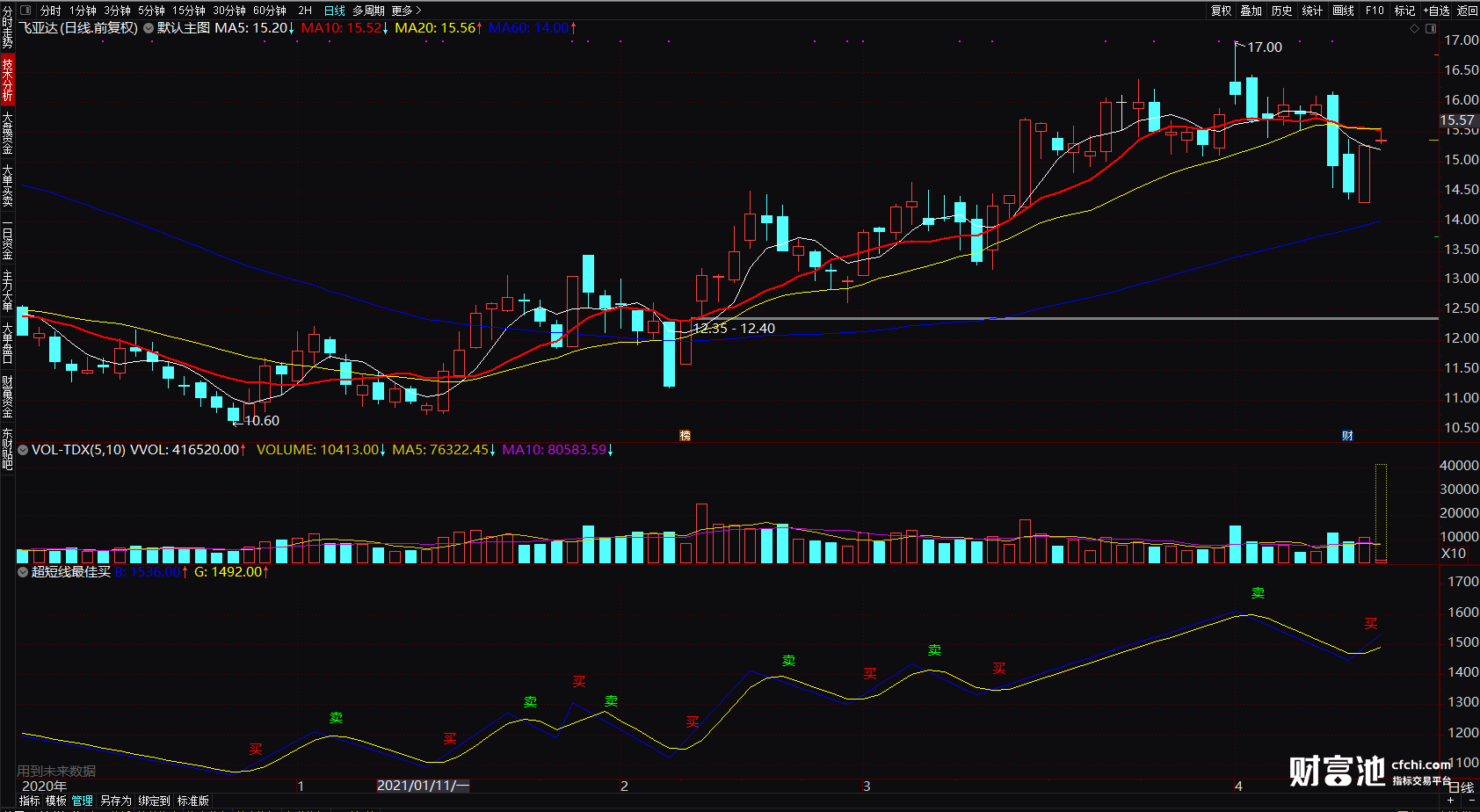Switch to the 3分钟 period
Image resolution: width=1480 pixels, height=812 pixels.
tap(117, 11)
